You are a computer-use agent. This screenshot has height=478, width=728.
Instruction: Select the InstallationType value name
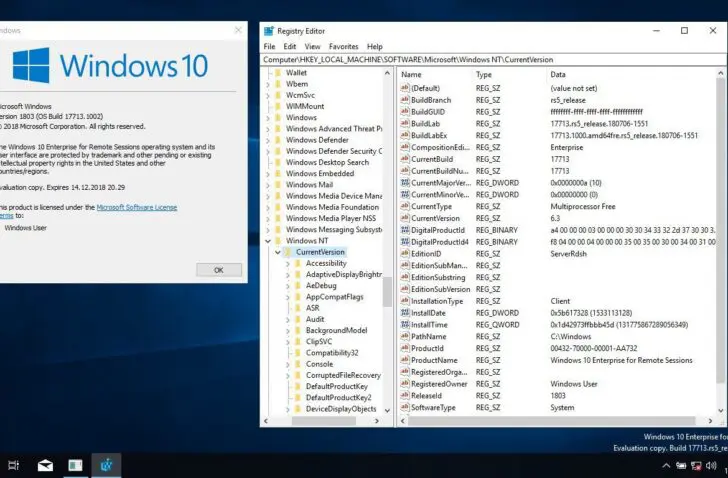click(x=437, y=301)
